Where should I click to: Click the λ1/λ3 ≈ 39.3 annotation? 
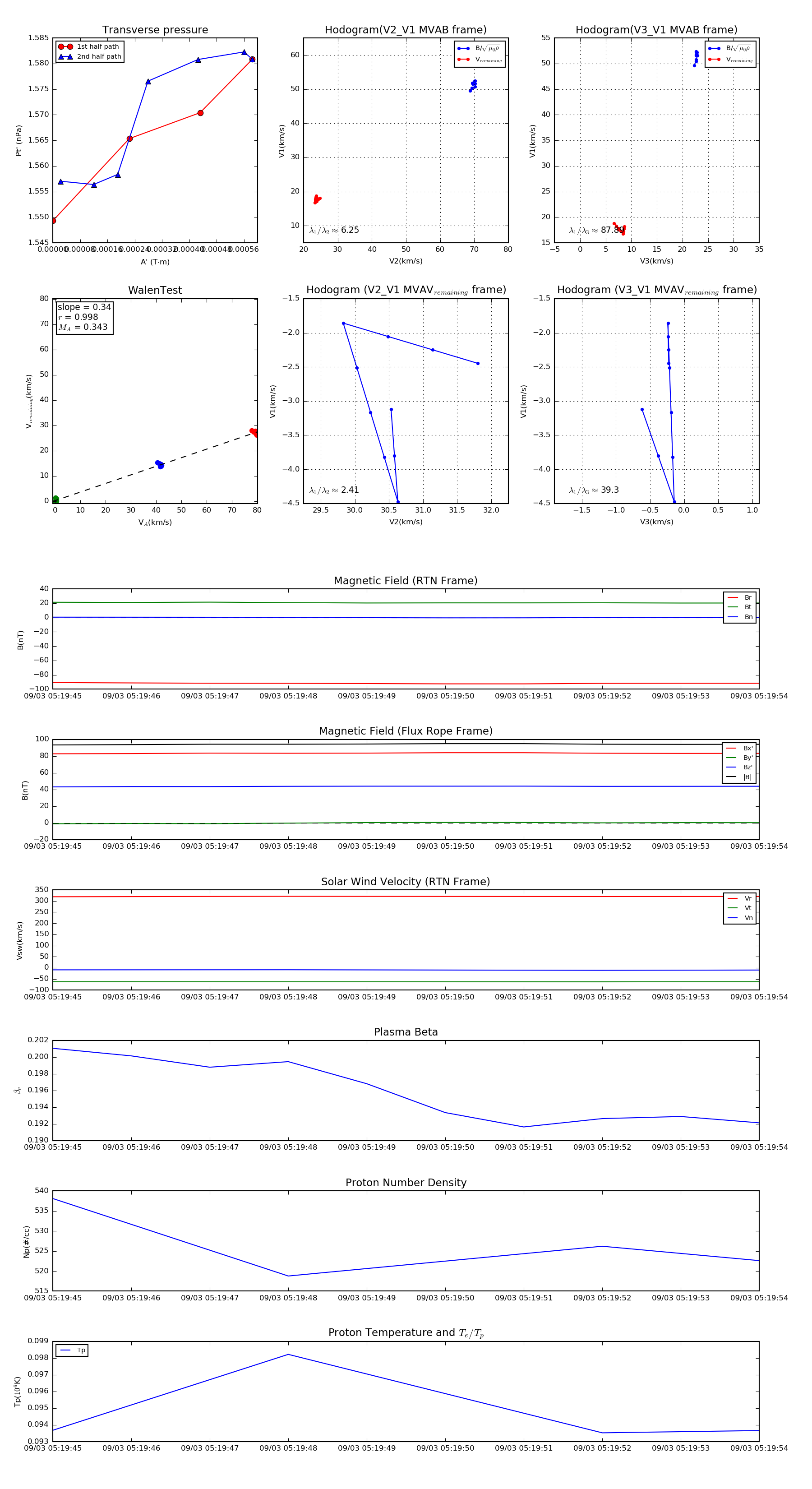(594, 490)
